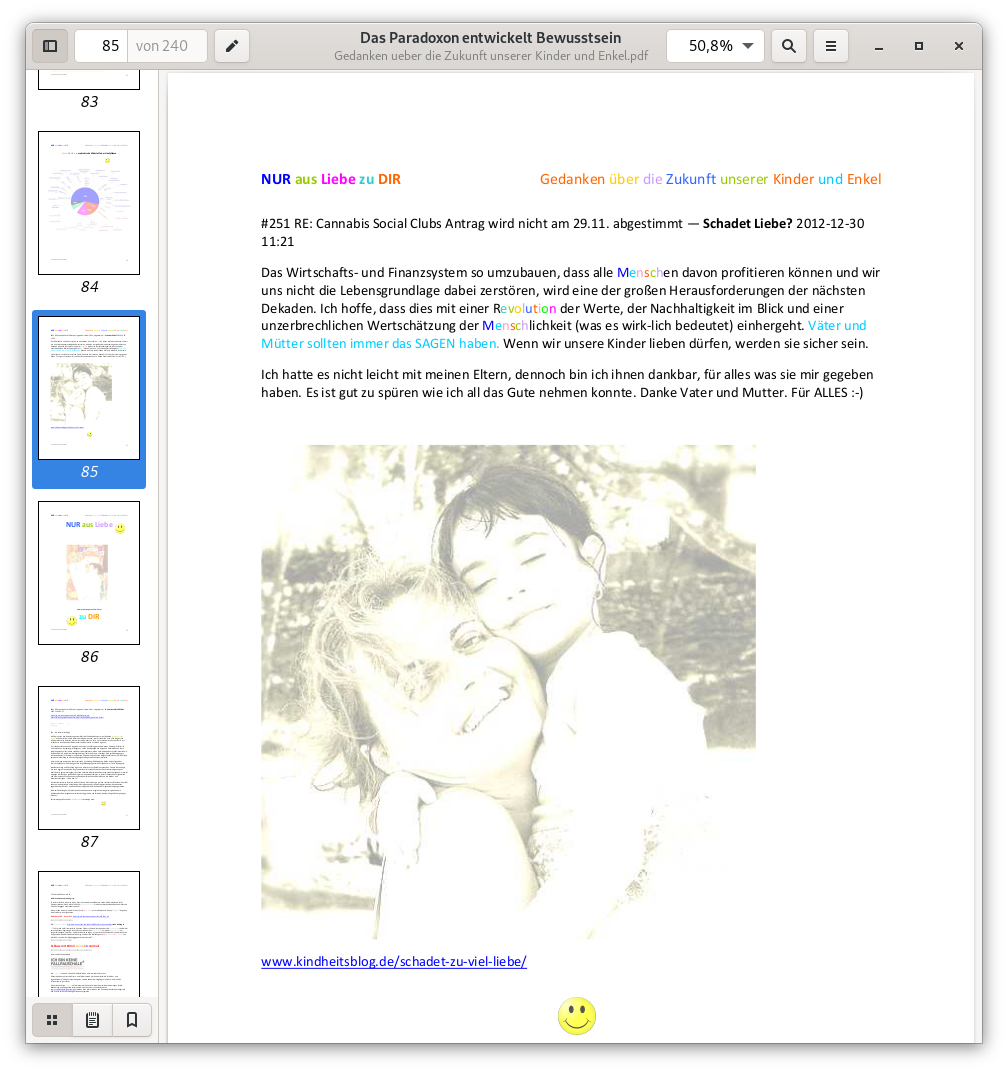
Task: Open the kindheitsblog.de schadet-zu-viel-liebe link
Action: click(x=394, y=962)
